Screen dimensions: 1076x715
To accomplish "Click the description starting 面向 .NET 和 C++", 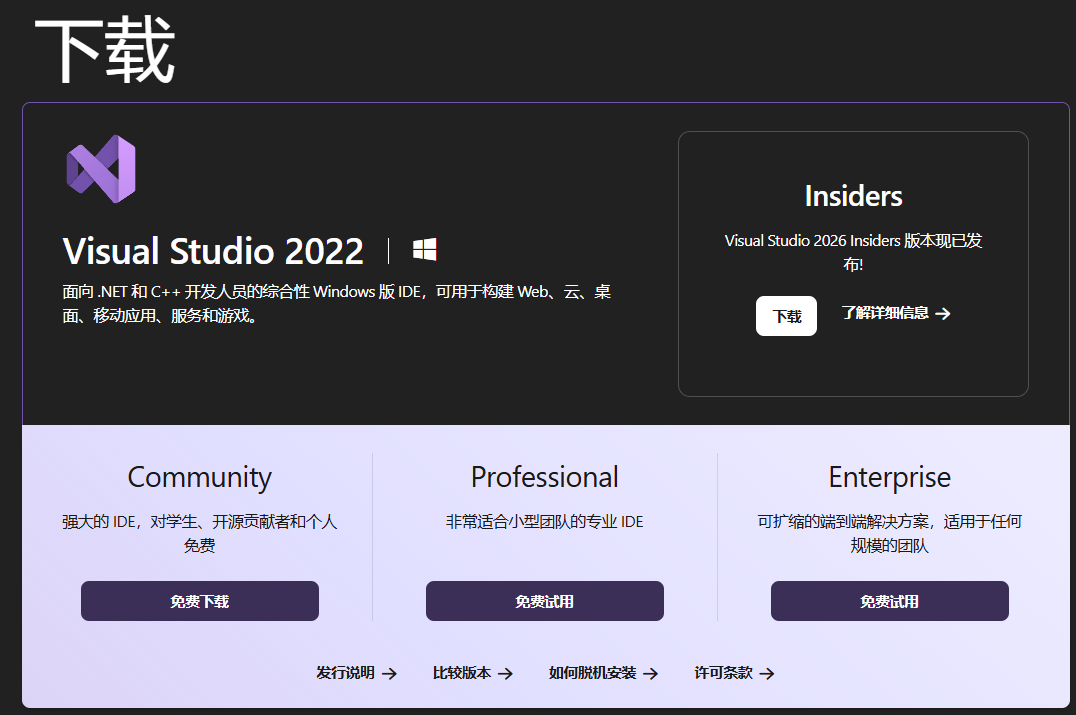I will (337, 303).
